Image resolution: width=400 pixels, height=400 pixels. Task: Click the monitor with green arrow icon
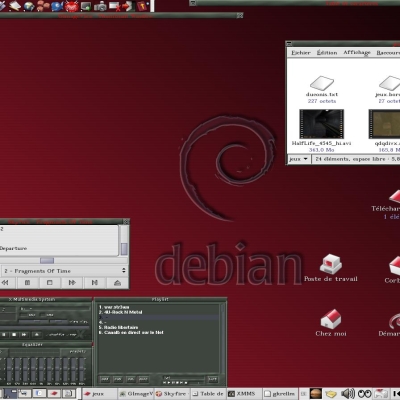point(86,6)
